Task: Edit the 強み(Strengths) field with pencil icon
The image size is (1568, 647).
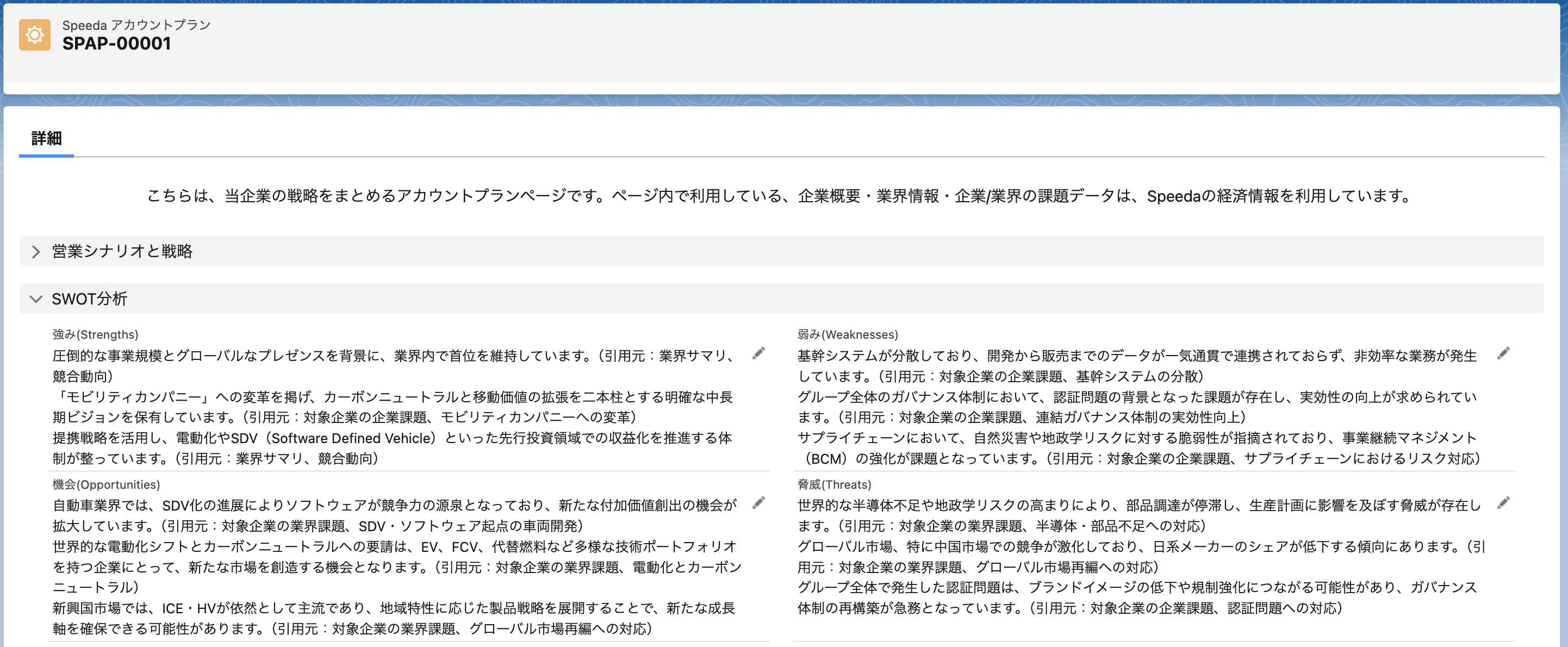Action: [x=758, y=353]
